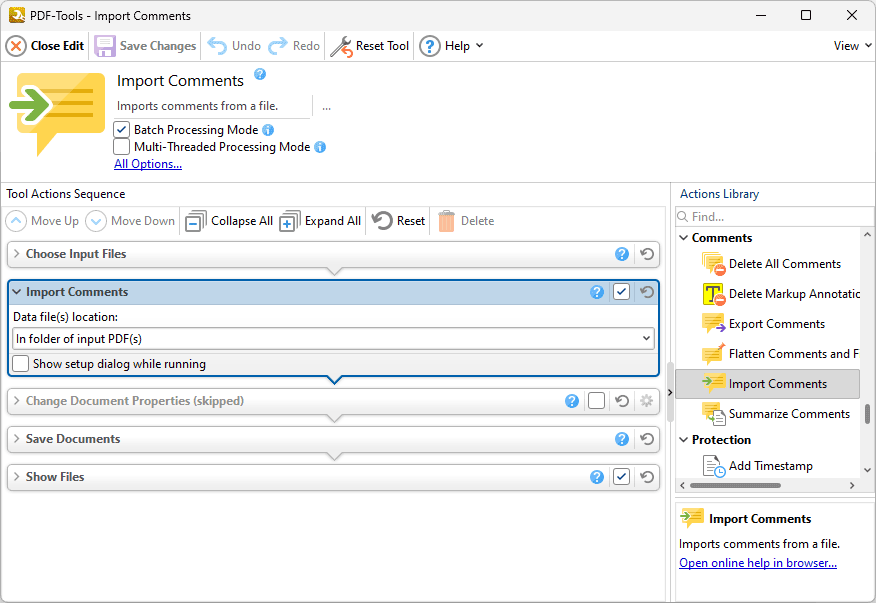Click the Move Up button
The image size is (876, 603).
click(x=42, y=221)
